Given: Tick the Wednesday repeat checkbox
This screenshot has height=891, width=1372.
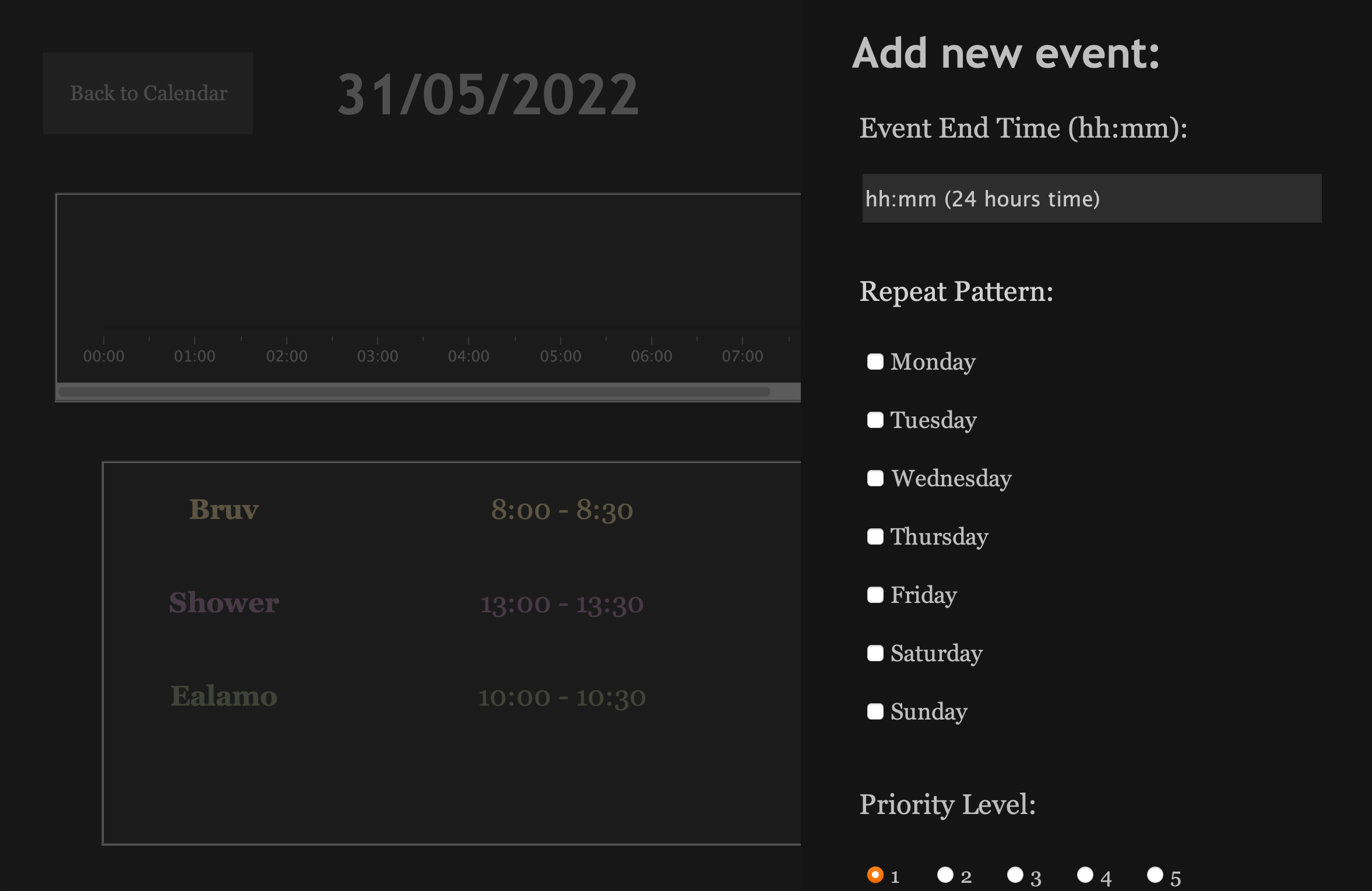Looking at the screenshot, I should click(875, 478).
